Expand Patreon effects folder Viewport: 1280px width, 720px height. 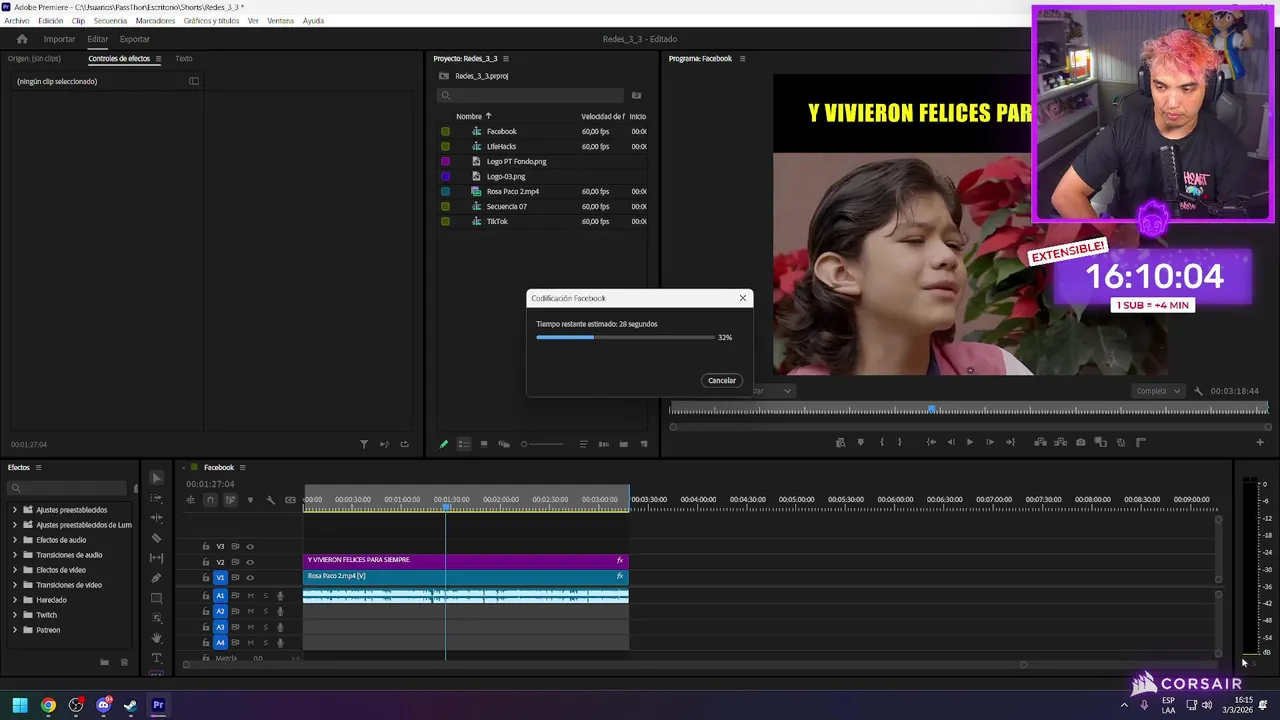tap(15, 630)
